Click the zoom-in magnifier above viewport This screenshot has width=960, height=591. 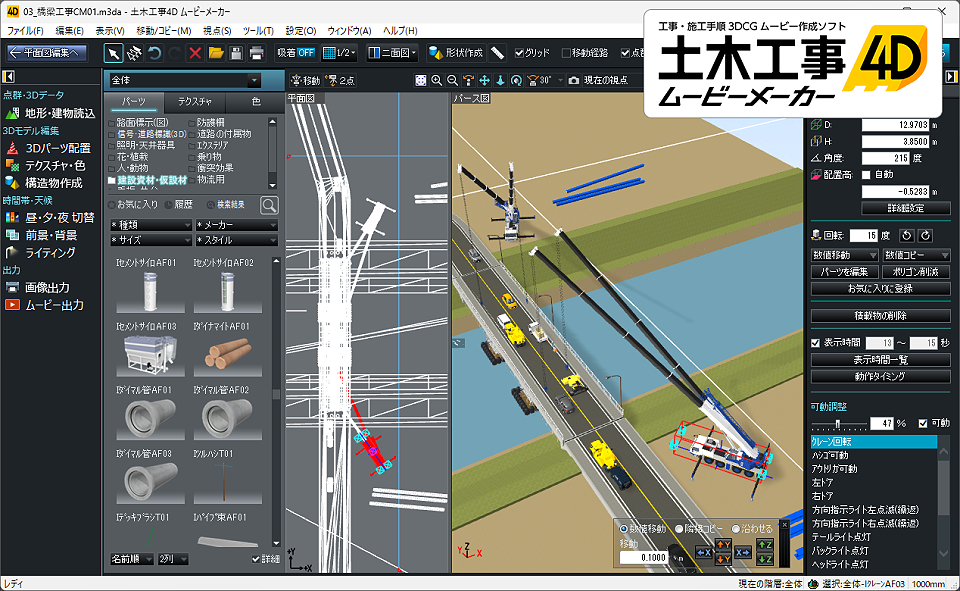(437, 80)
